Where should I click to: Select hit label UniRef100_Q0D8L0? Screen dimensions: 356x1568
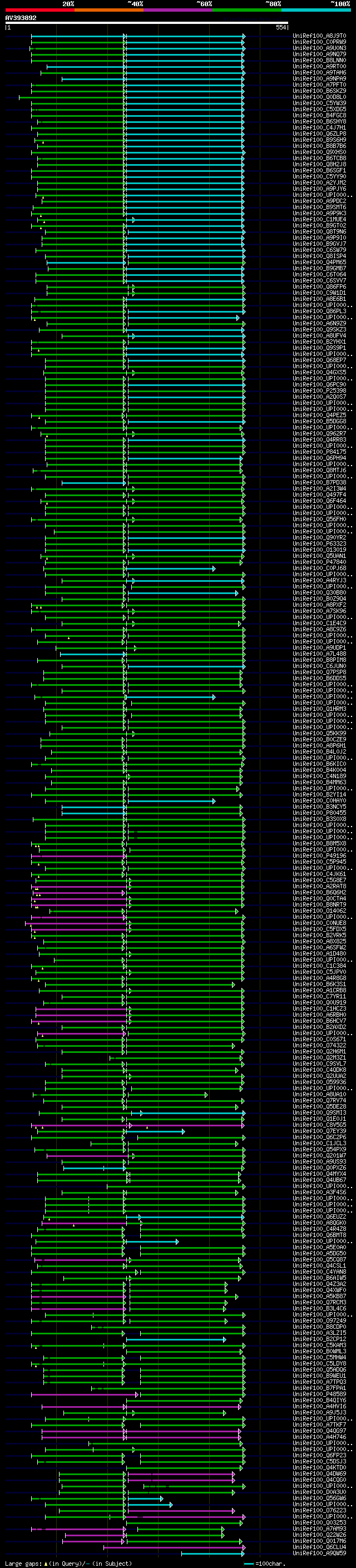pyautogui.click(x=319, y=97)
